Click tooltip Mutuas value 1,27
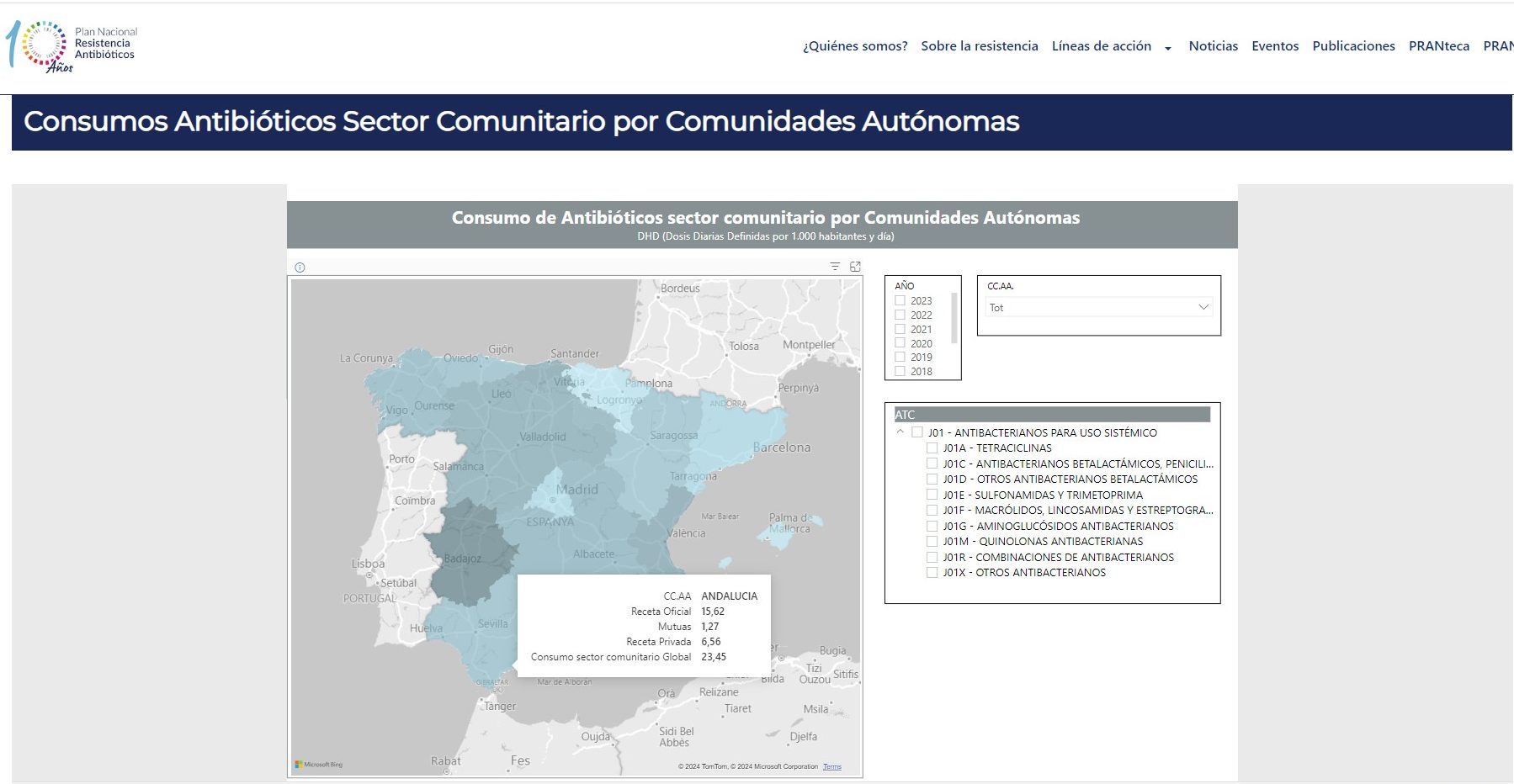The height and width of the screenshot is (784, 1514). (x=710, y=627)
